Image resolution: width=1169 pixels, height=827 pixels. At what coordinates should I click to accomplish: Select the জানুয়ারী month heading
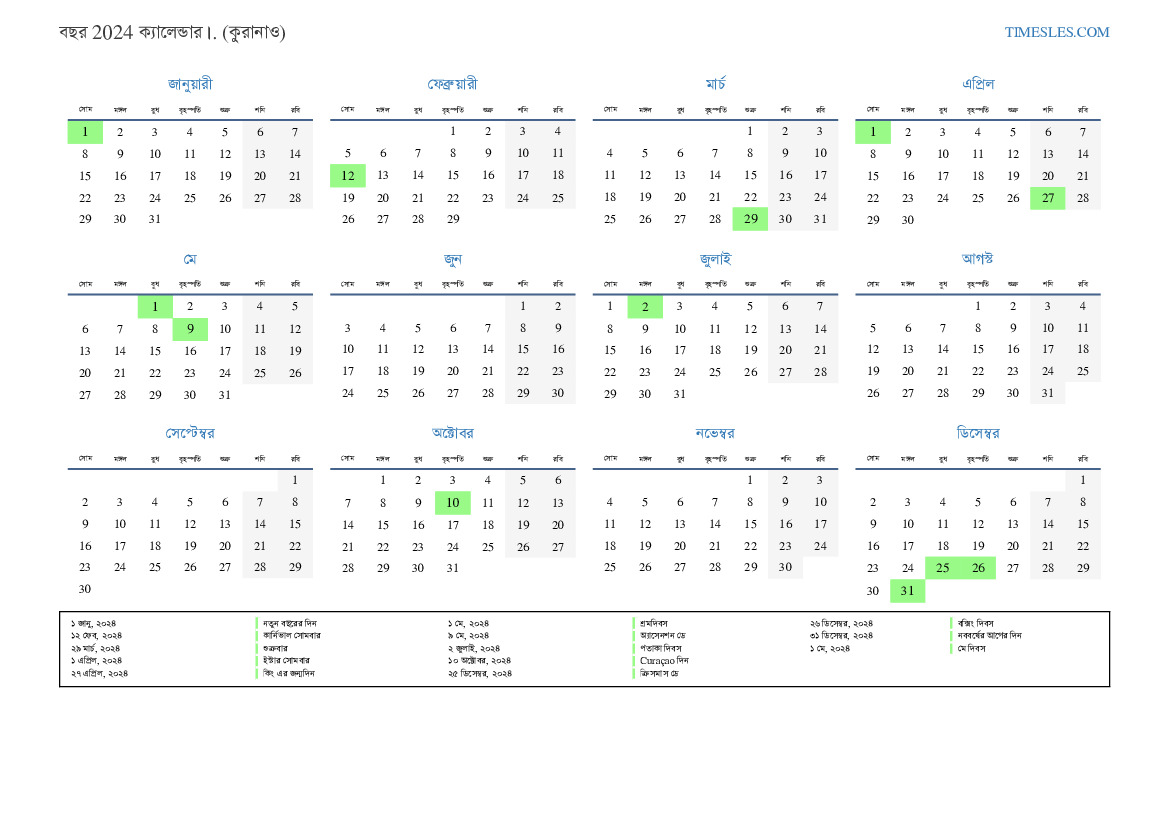(190, 84)
